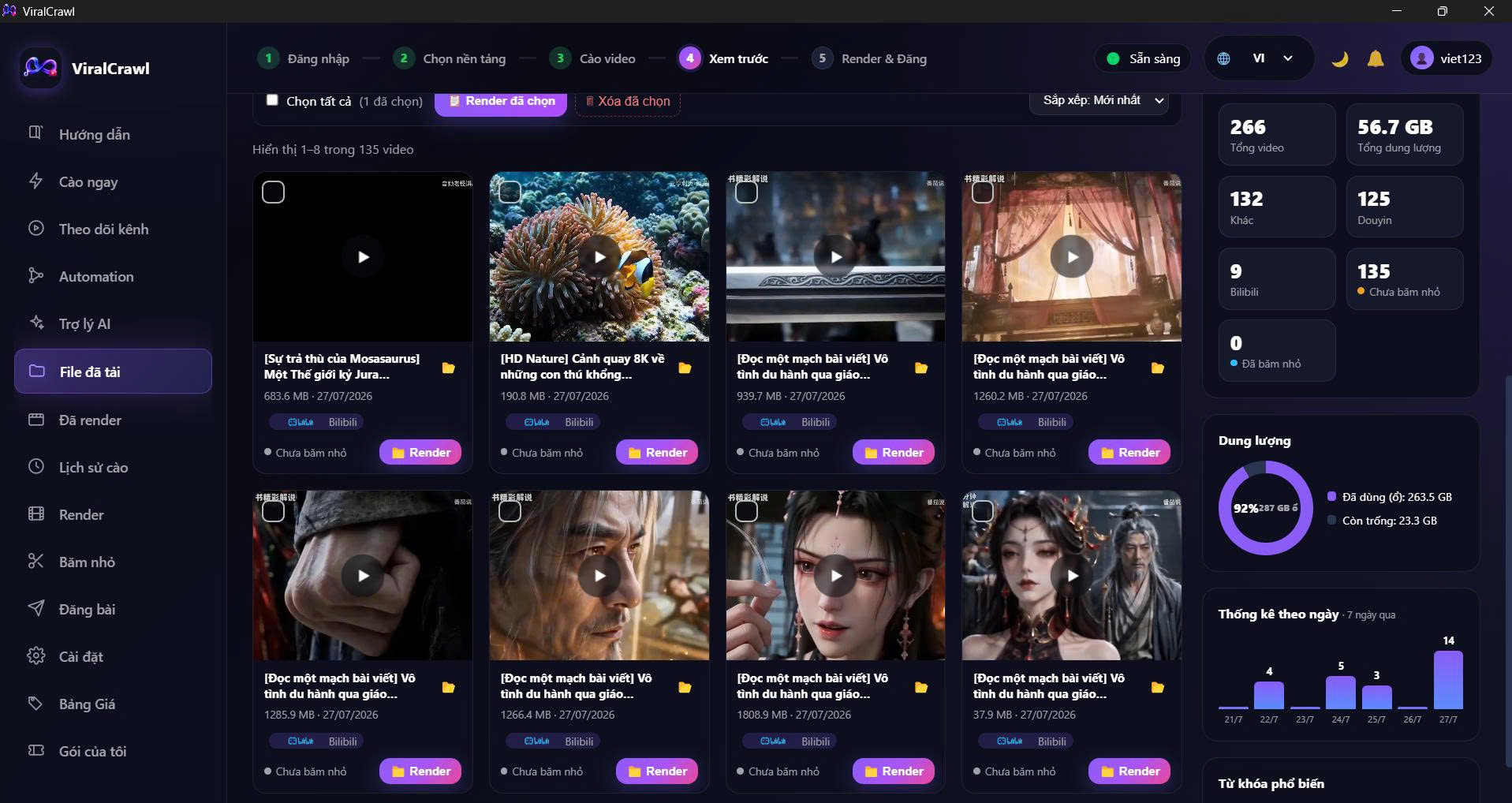Open the Hướng dẫn guide book icon
Viewport: 1512px width, 803px height.
[x=35, y=133]
